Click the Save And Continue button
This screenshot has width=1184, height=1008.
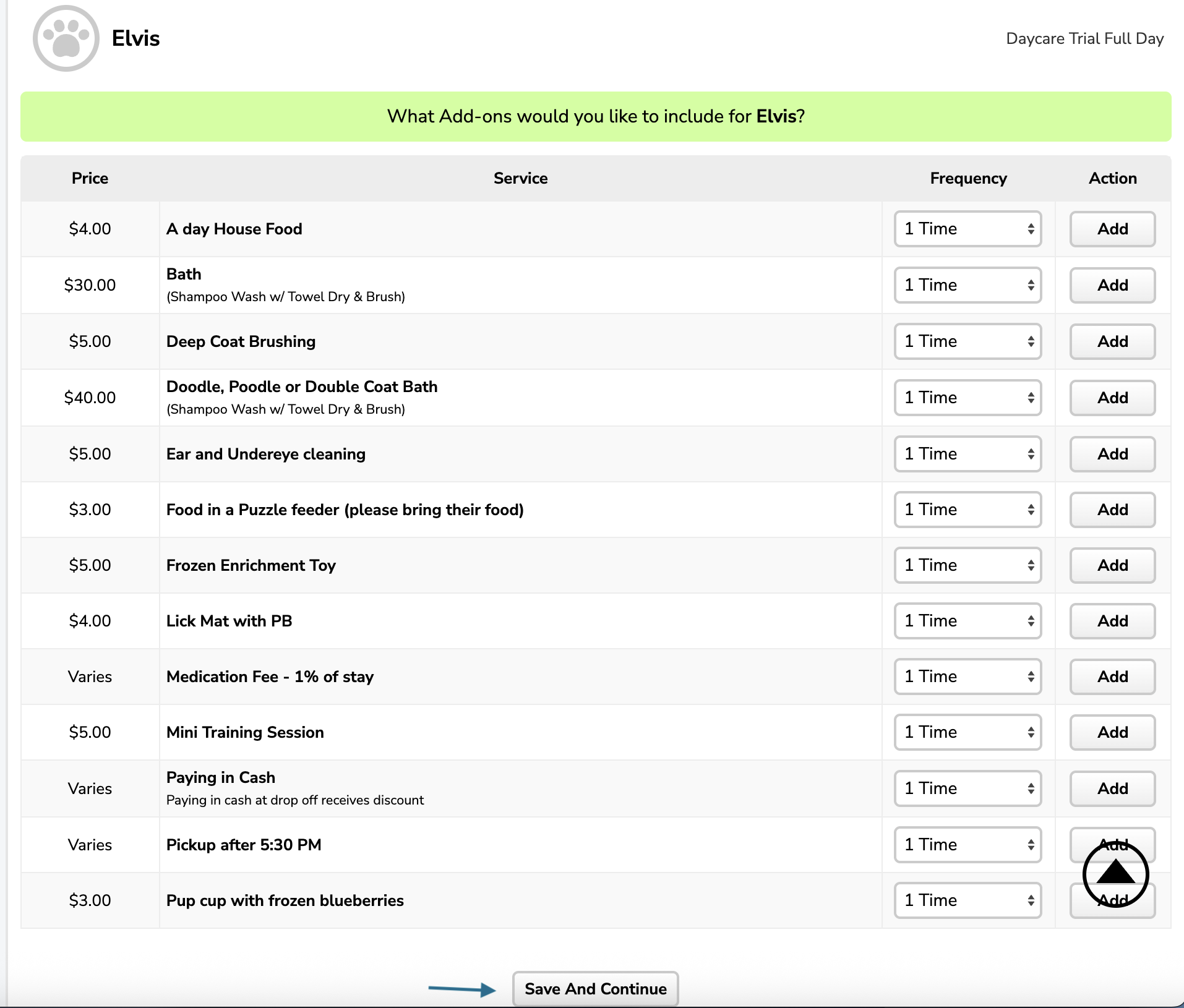(x=595, y=989)
